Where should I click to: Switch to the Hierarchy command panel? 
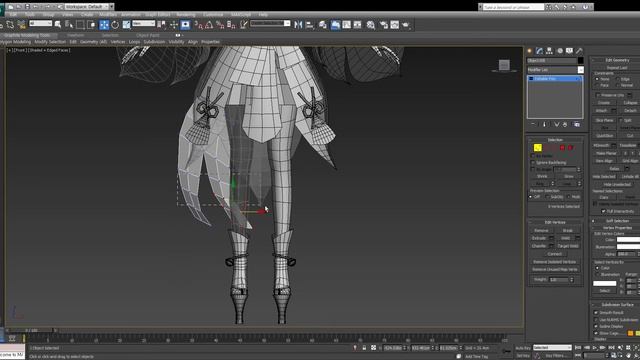pos(549,51)
